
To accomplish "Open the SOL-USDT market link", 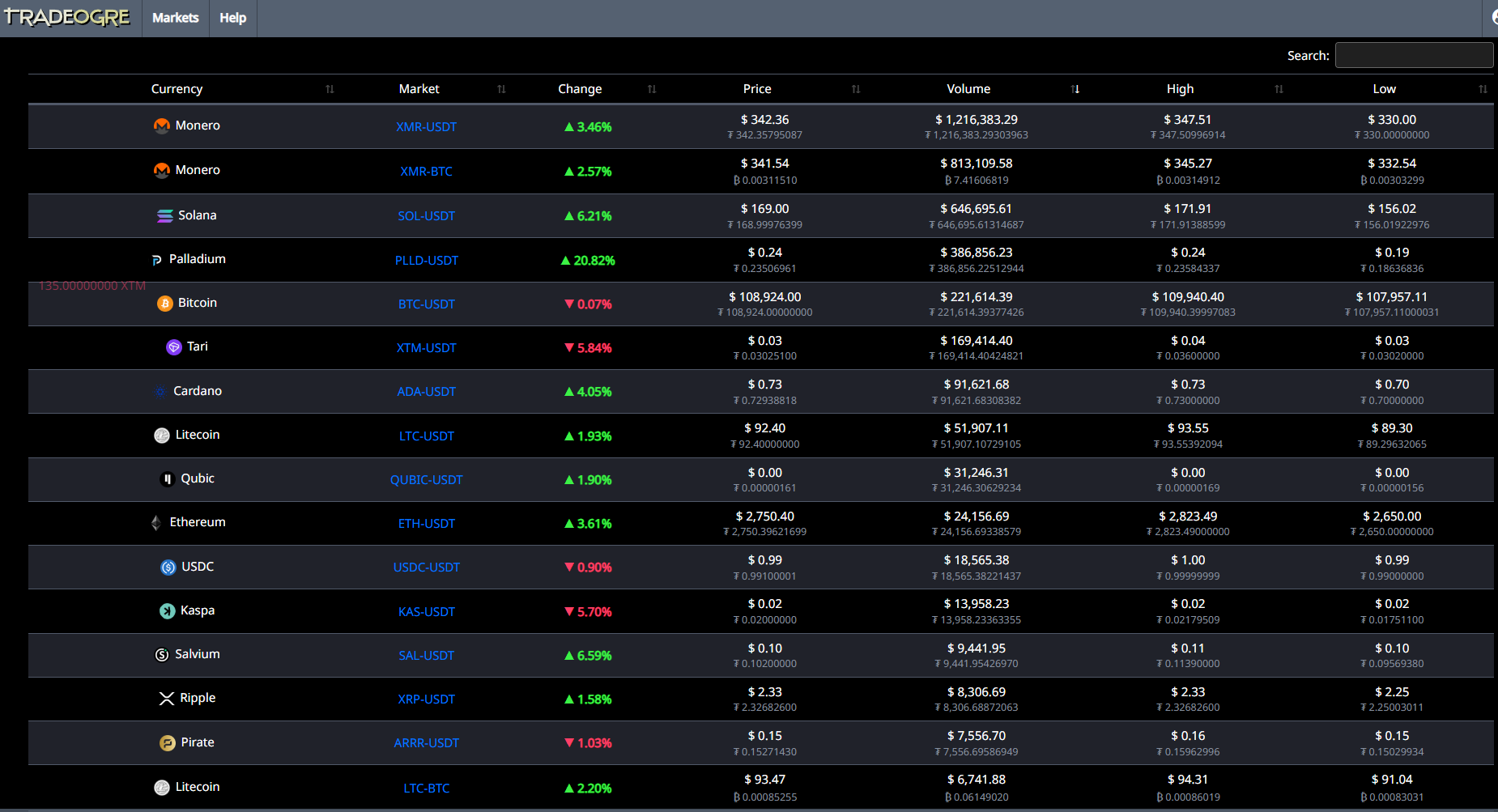I will pos(427,216).
